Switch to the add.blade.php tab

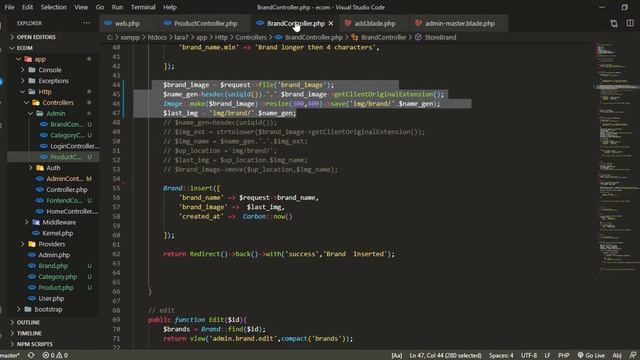coord(375,23)
